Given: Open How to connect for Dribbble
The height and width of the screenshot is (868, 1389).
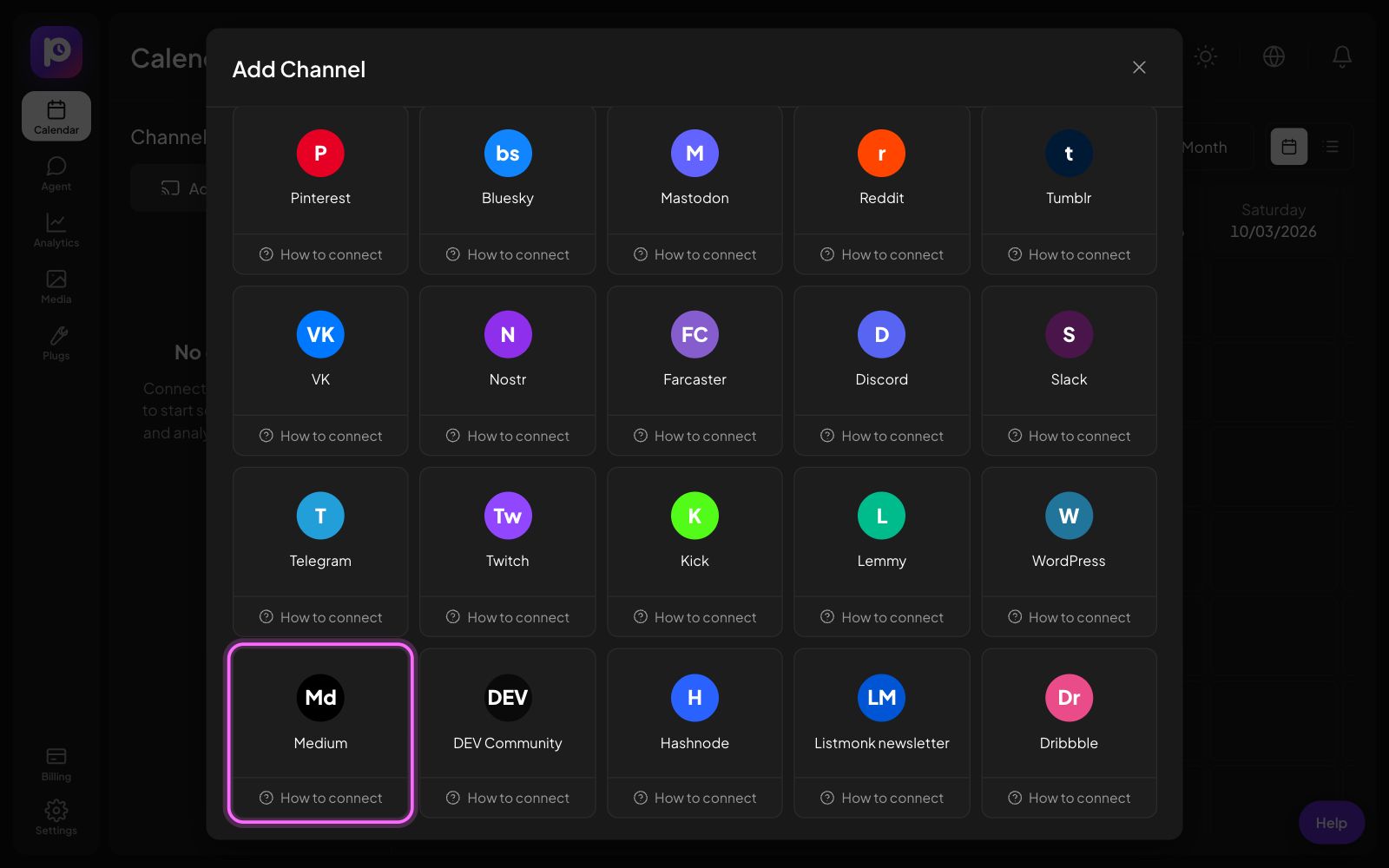Looking at the screenshot, I should pyautogui.click(x=1069, y=798).
